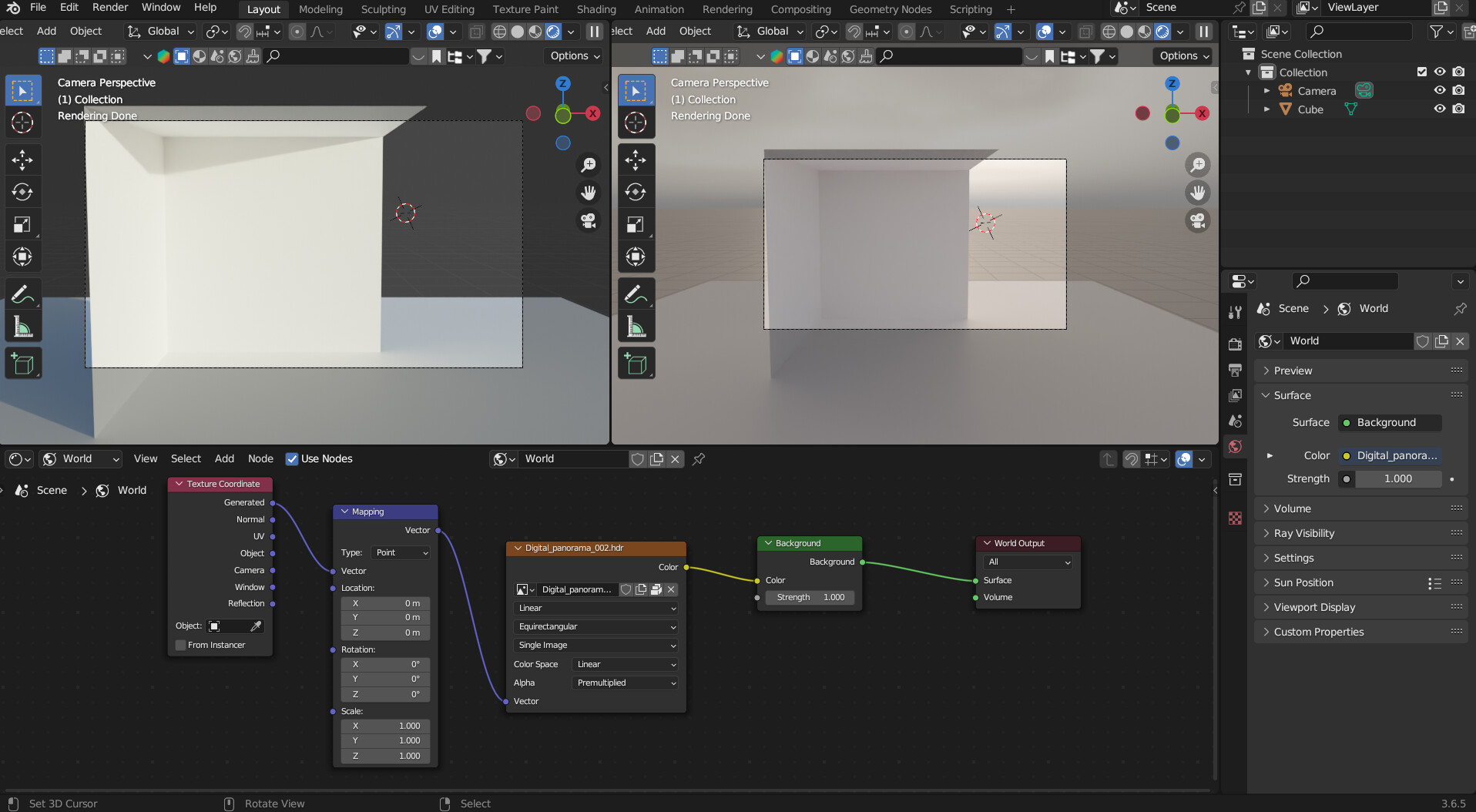Toggle the Use Nodes checkbox
The height and width of the screenshot is (812, 1476).
[x=292, y=459]
